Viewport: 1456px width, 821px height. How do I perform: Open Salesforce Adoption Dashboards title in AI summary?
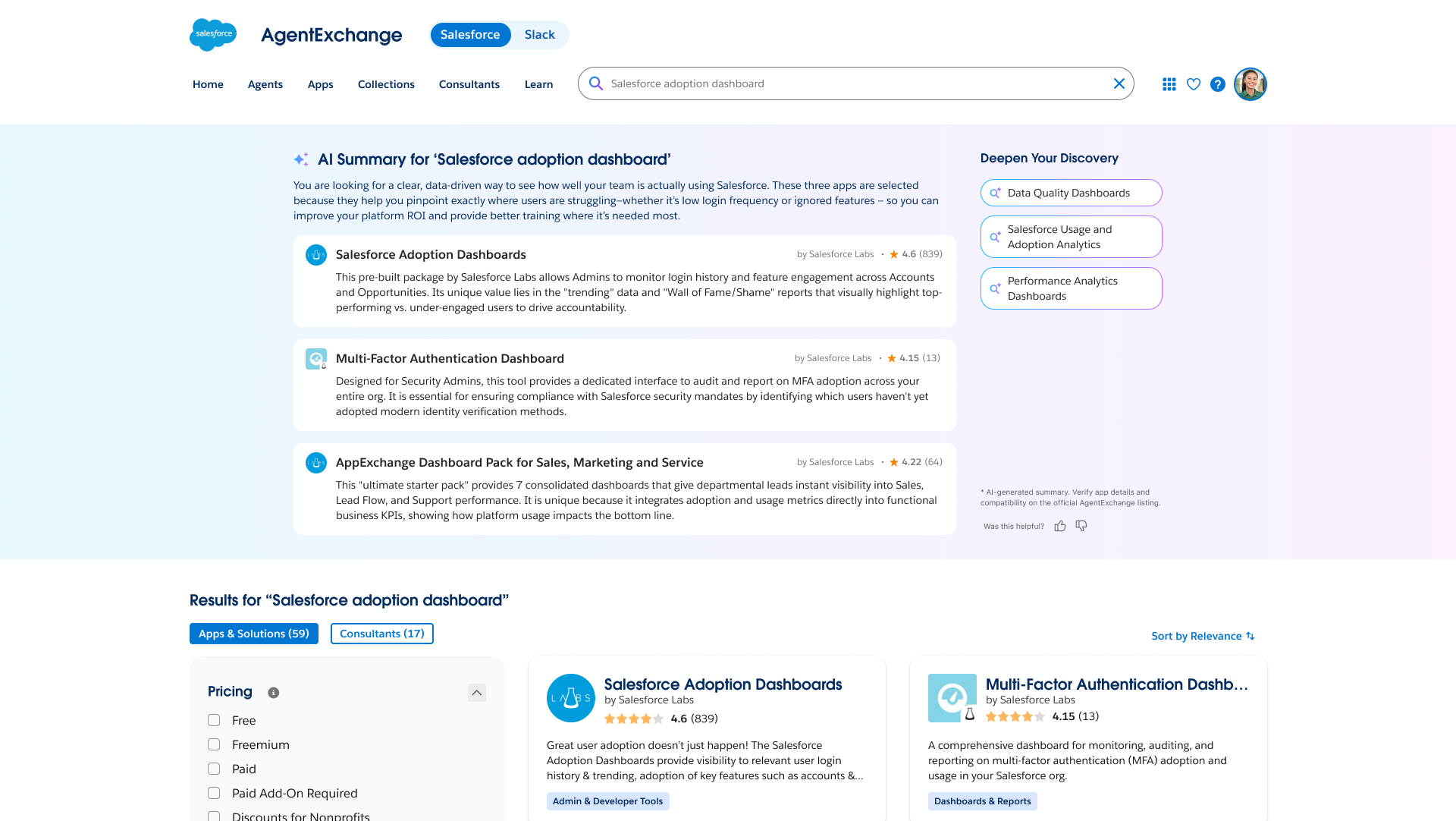pos(431,255)
